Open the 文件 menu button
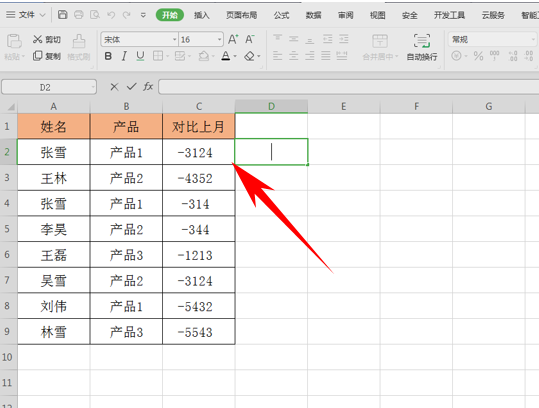 point(26,15)
